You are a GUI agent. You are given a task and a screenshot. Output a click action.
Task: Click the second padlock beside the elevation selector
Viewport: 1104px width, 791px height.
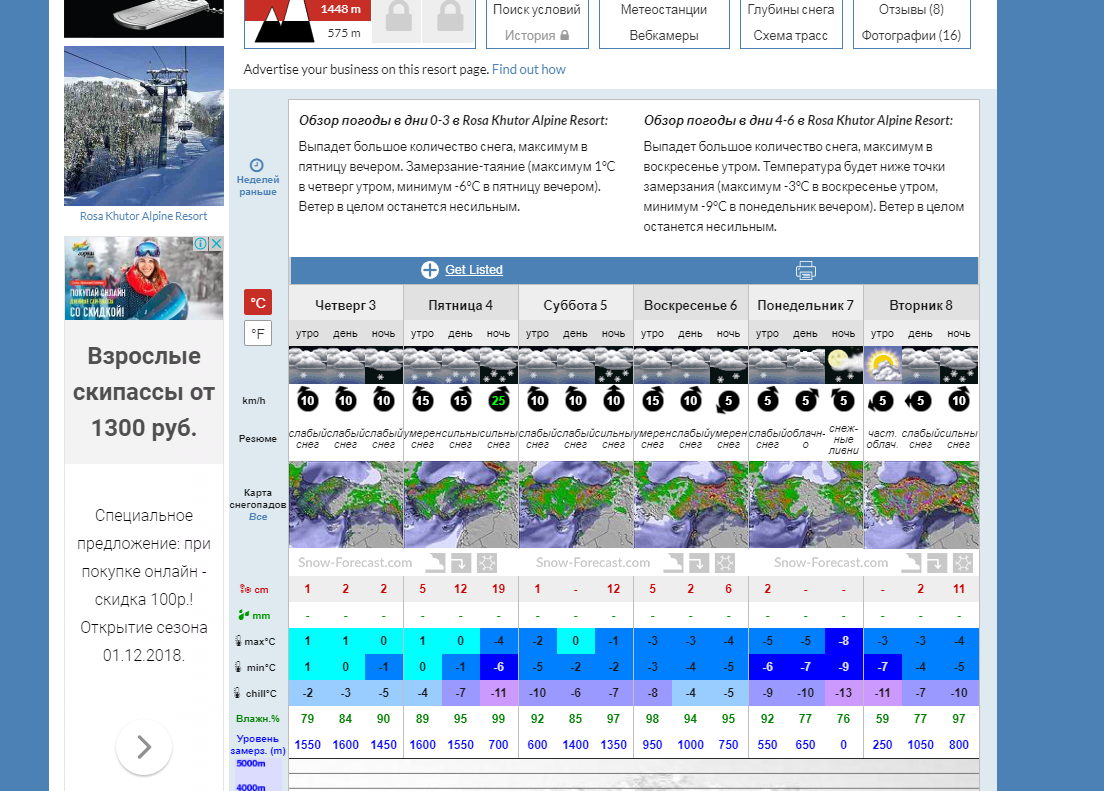[x=449, y=18]
